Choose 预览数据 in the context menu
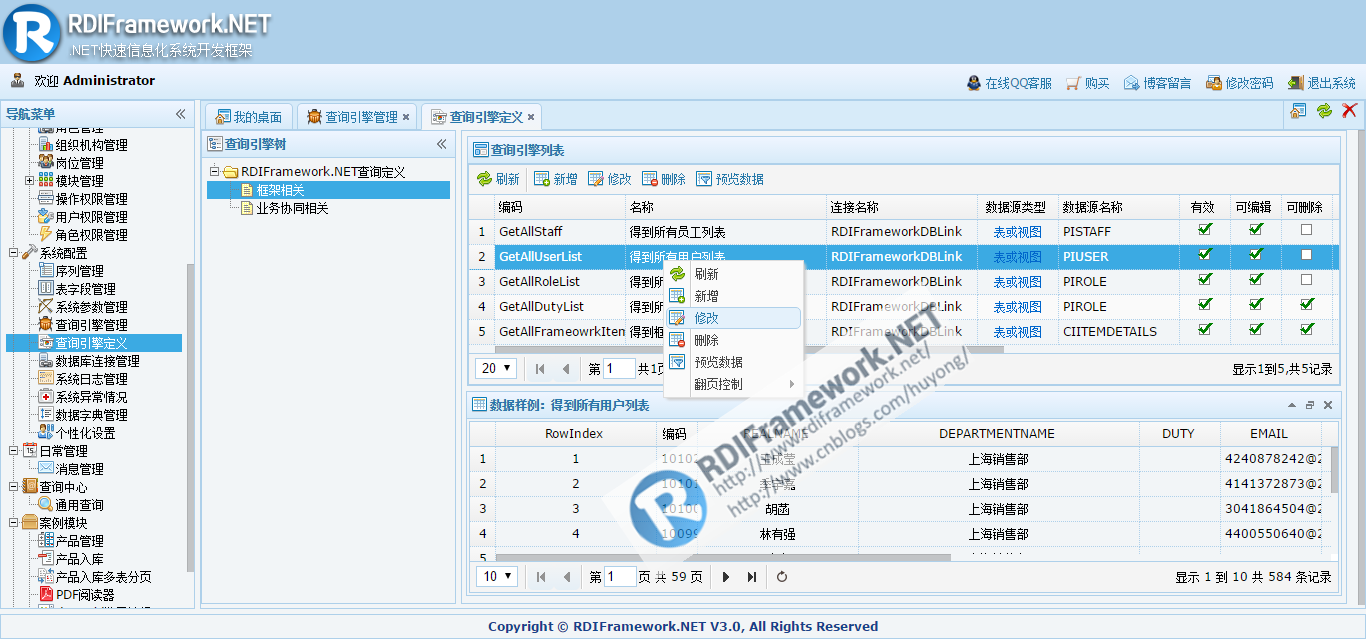This screenshot has height=640, width=1366. 733,362
